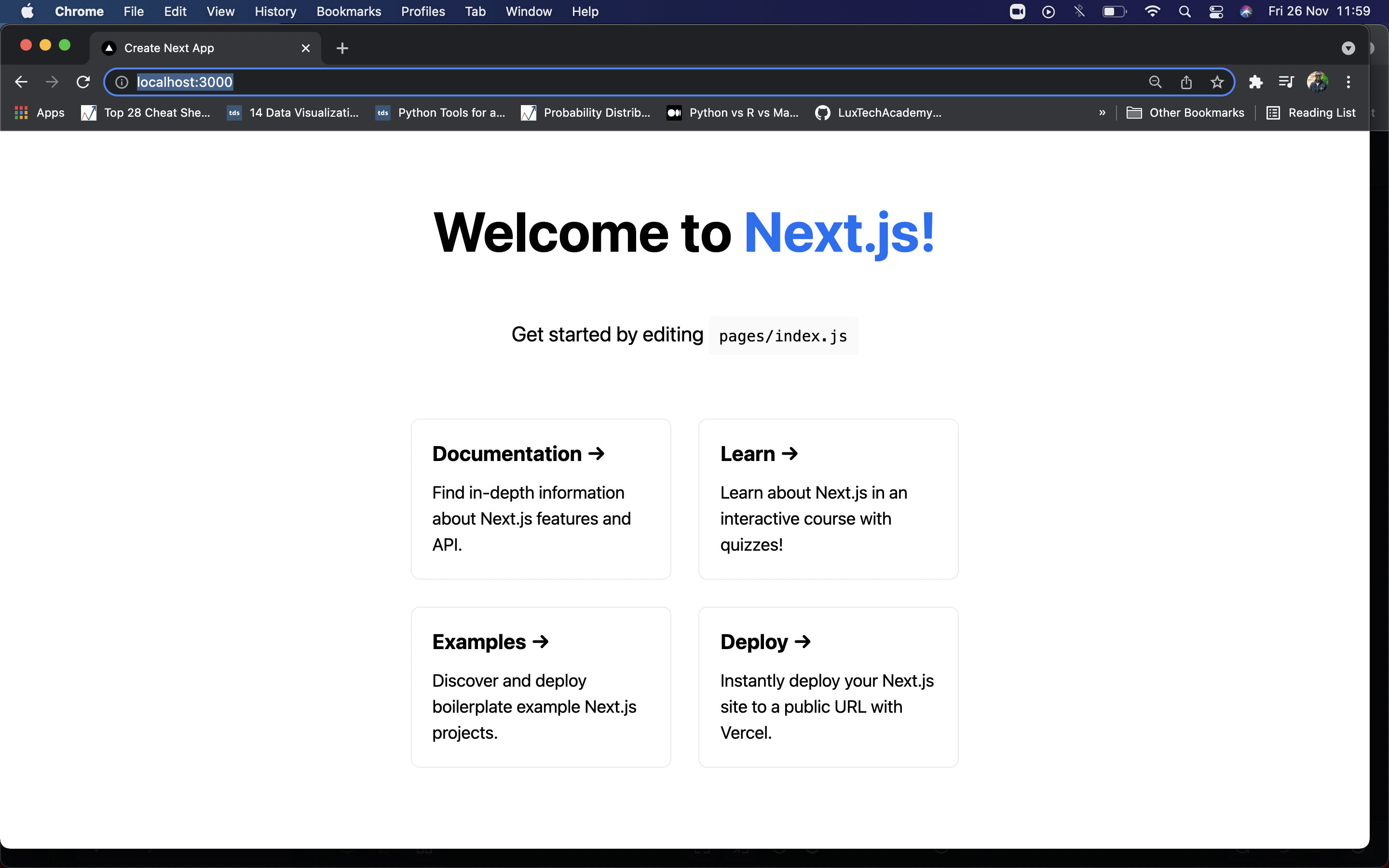Click the pages/index.js code text
Screen dimensions: 1389x868
pos(783,336)
